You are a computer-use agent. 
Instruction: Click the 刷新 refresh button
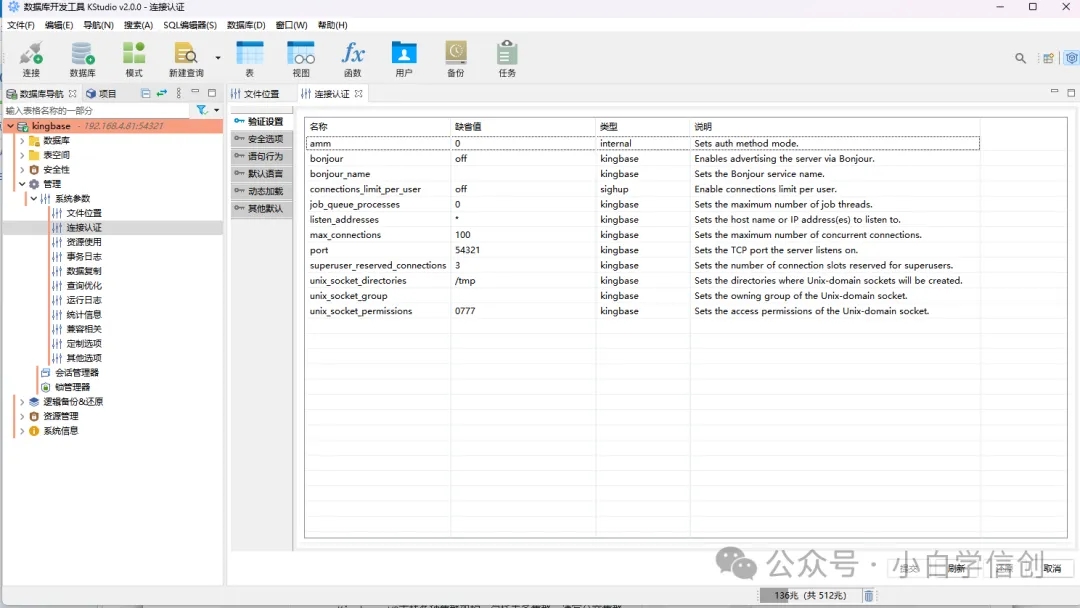point(956,568)
